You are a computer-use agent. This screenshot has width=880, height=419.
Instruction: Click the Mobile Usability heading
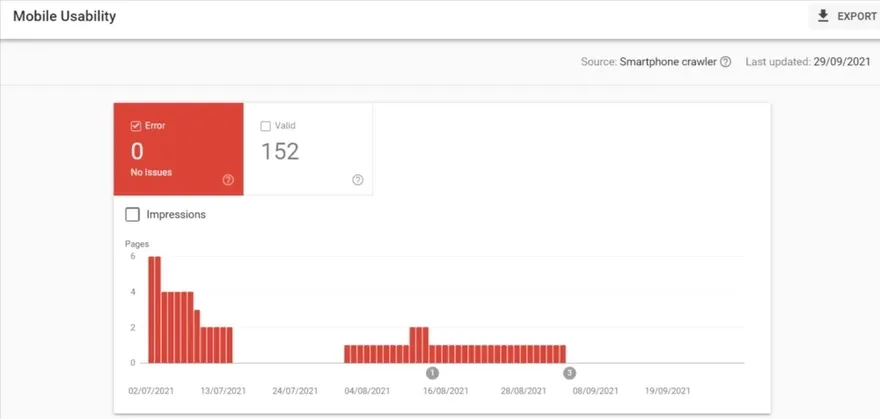pos(65,16)
